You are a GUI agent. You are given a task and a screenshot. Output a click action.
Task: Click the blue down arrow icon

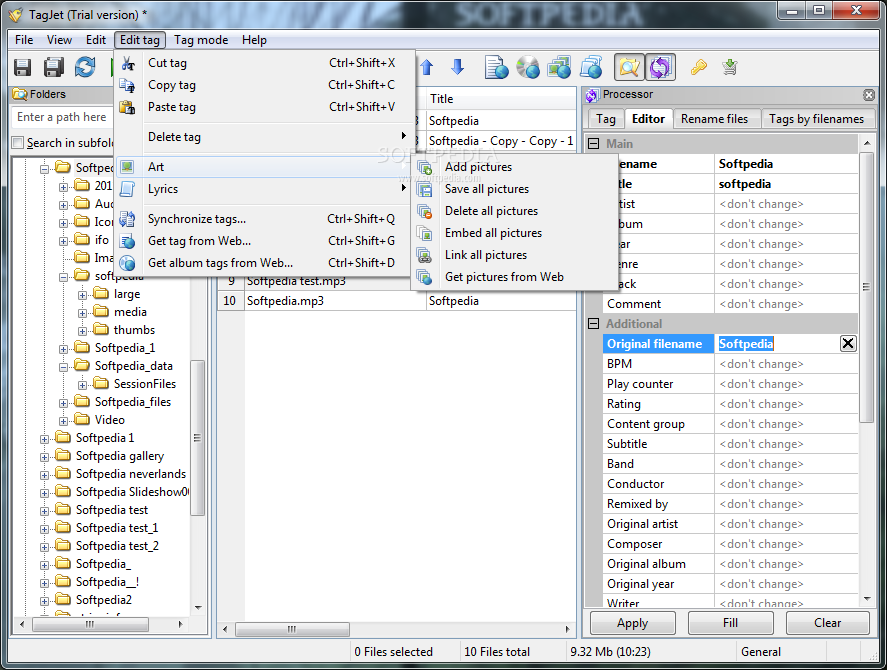[x=458, y=67]
